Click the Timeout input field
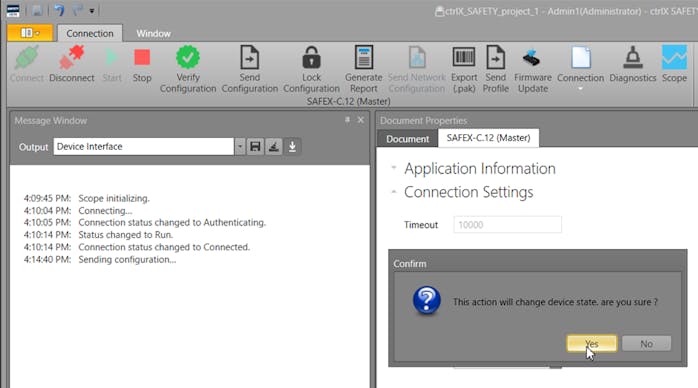 coord(507,225)
